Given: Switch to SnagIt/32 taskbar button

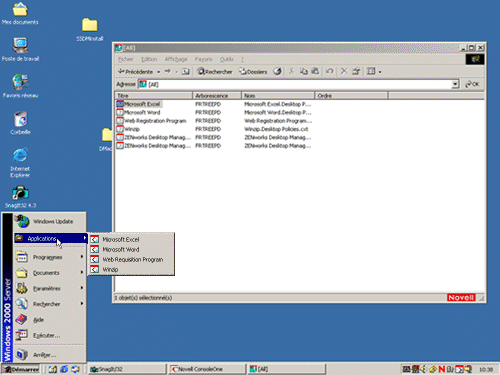Looking at the screenshot, I should pos(127,369).
